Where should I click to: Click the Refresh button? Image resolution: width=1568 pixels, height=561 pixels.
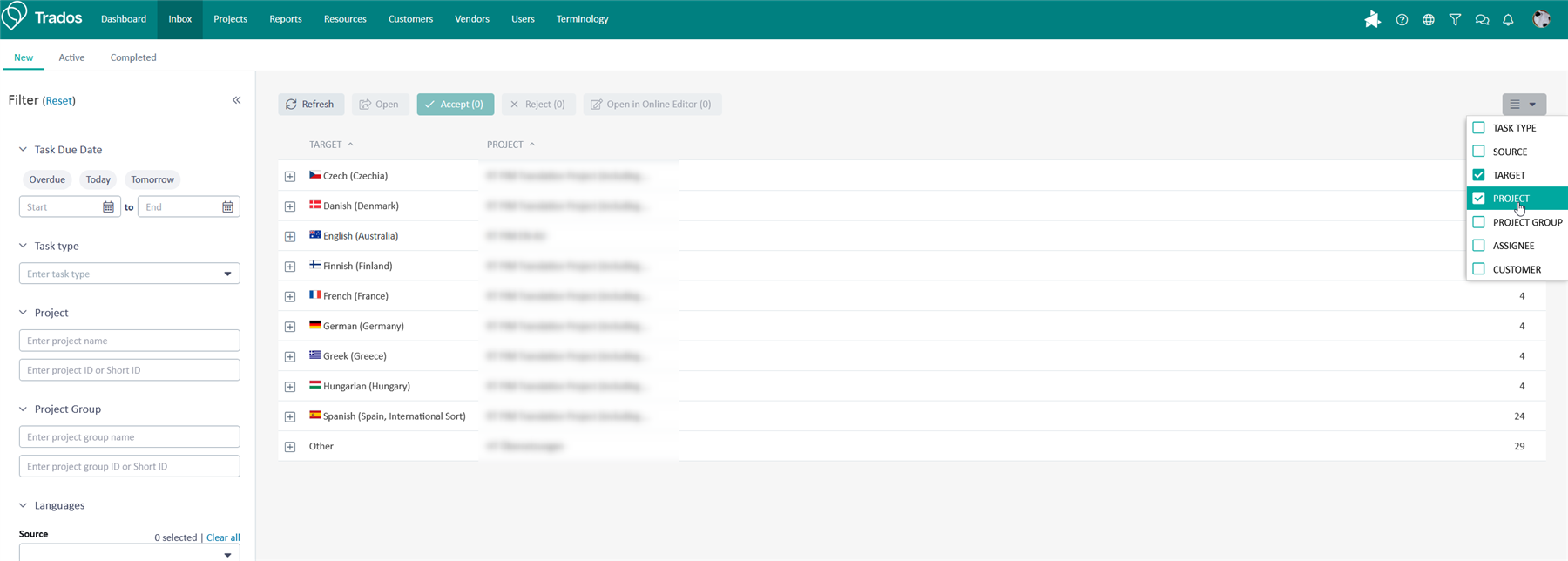(x=311, y=104)
